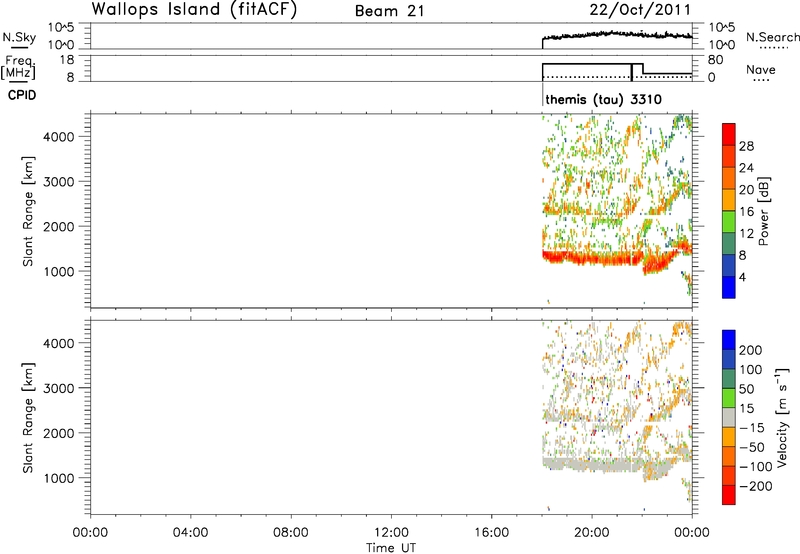Pick the gray velocity segment between 15 and -15

(x=729, y=418)
